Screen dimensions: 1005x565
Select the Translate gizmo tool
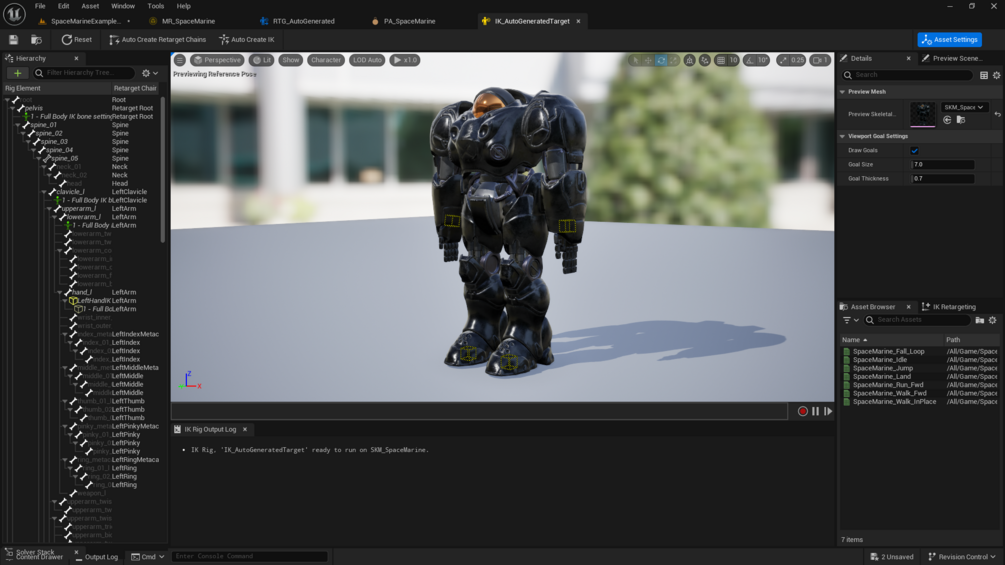click(x=648, y=60)
